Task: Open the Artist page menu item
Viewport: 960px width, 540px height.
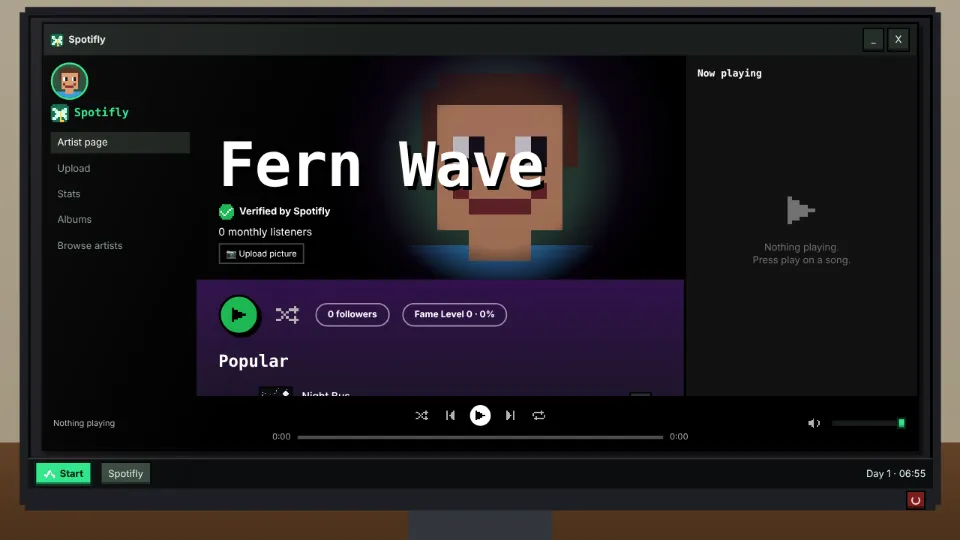Action: click(x=120, y=142)
